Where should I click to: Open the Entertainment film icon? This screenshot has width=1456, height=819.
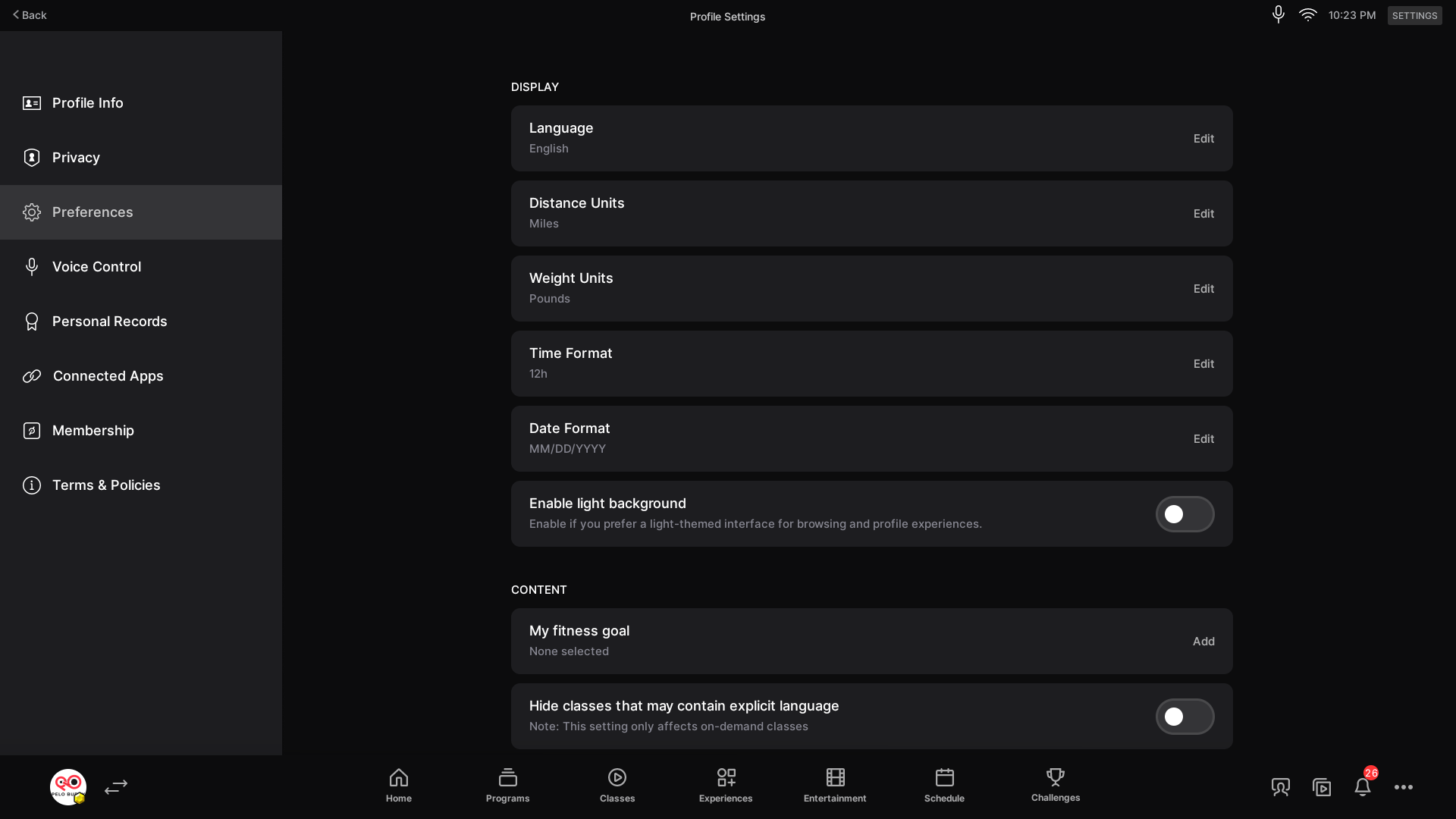point(835,778)
